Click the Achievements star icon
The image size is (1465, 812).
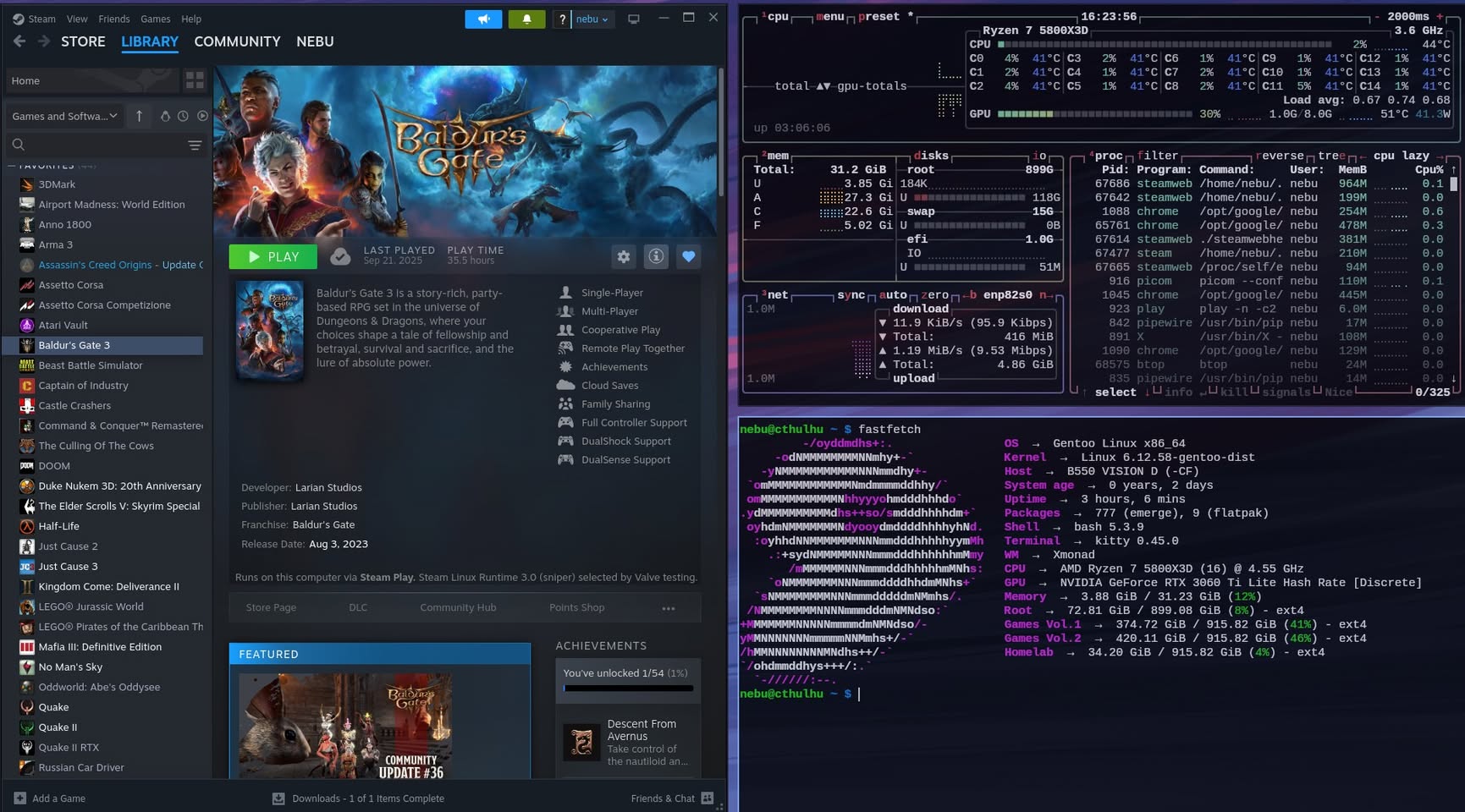pyautogui.click(x=565, y=366)
